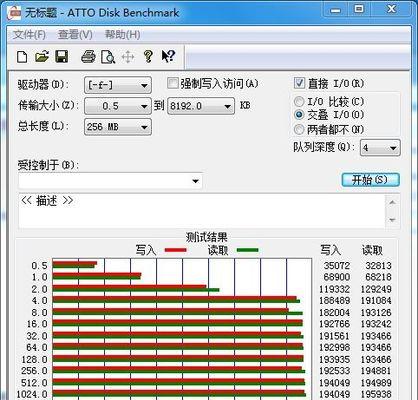This screenshot has width=418, height=400.
Task: Open the 帮助(H) menu
Action: [x=122, y=35]
